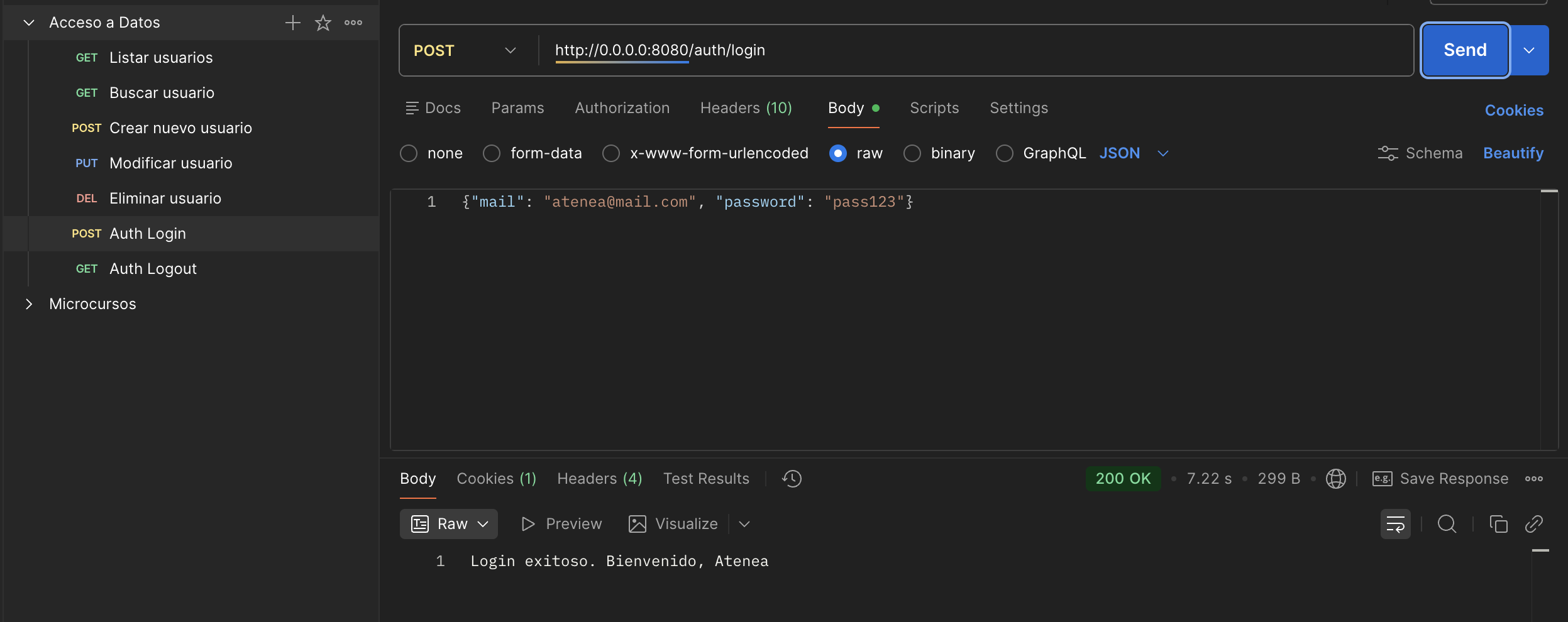The height and width of the screenshot is (622, 1568).
Task: Open the Schema options
Action: pos(1420,153)
